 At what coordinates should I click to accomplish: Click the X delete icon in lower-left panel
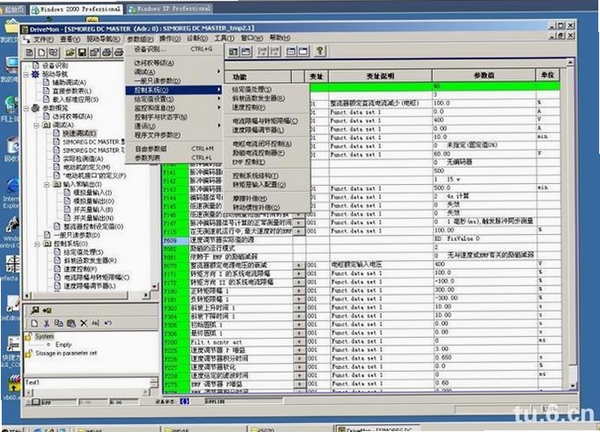click(x=83, y=323)
